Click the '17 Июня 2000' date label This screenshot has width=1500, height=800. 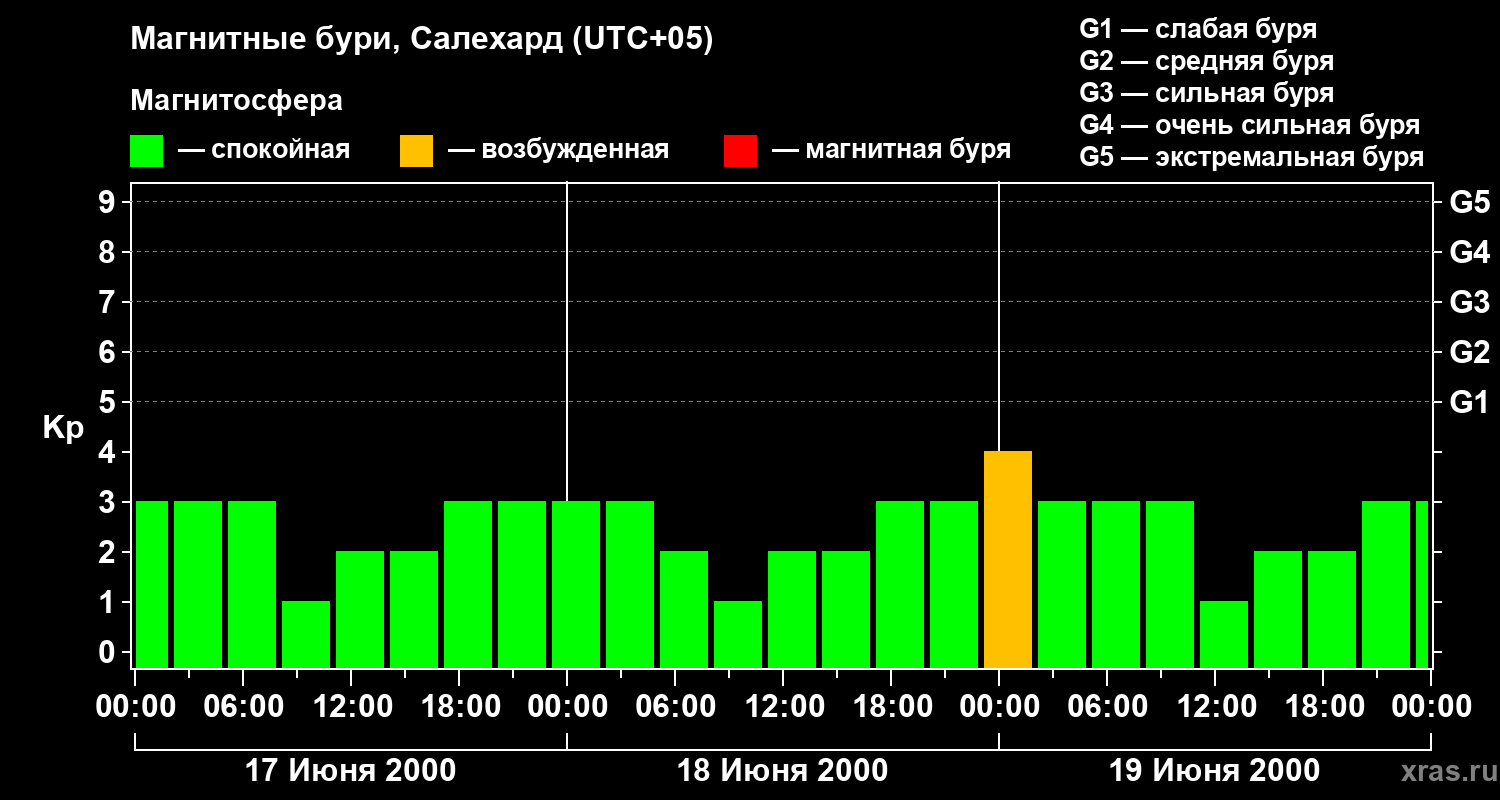point(350,771)
